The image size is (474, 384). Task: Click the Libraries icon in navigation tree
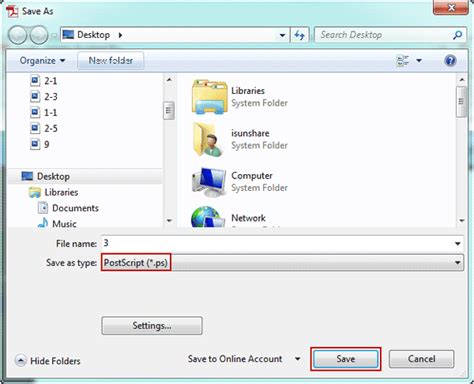(x=35, y=192)
